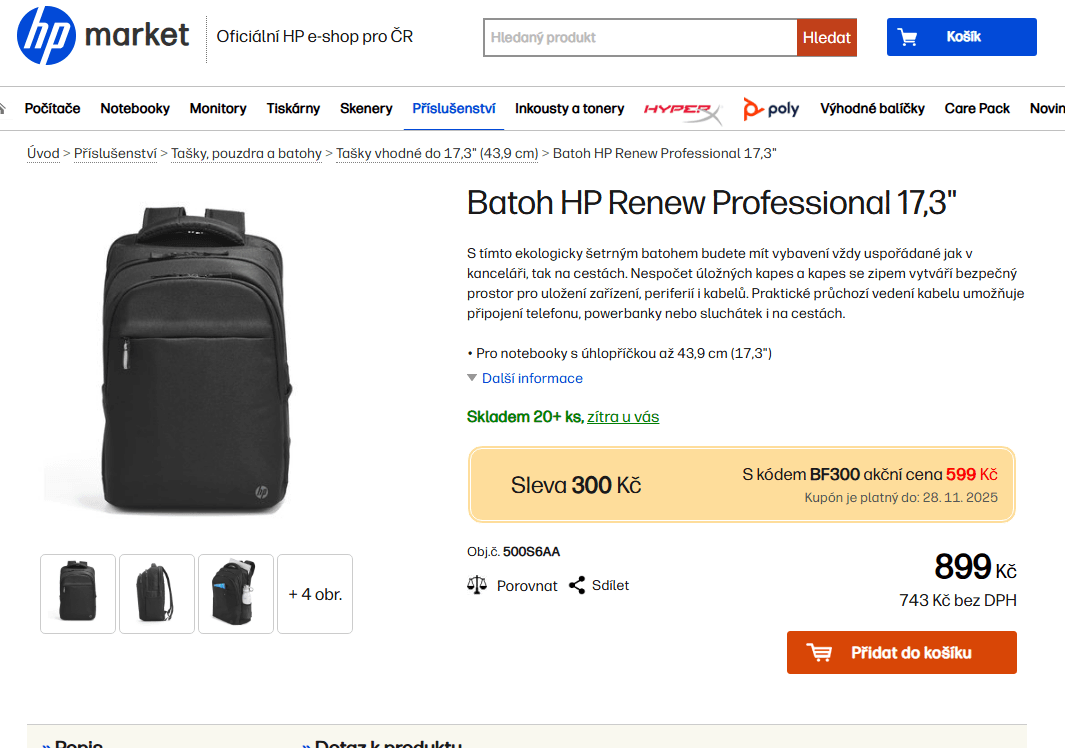Click the Sdílet share icon

[575, 585]
